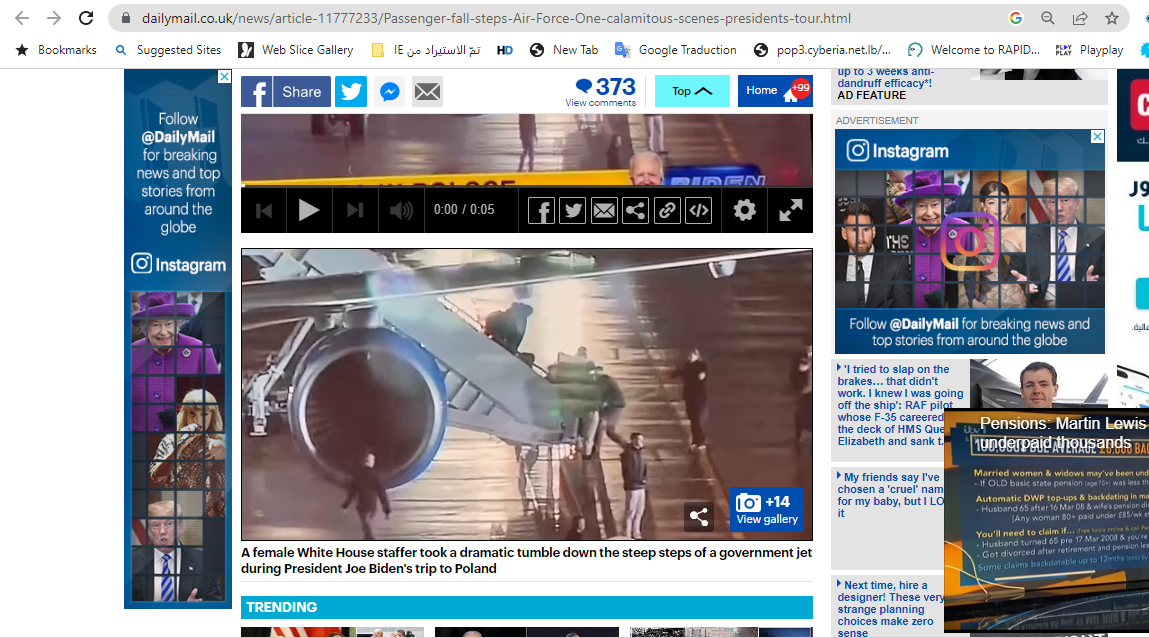Bookmark this page with the star icon
The width and height of the screenshot is (1149, 638).
tap(1111, 18)
